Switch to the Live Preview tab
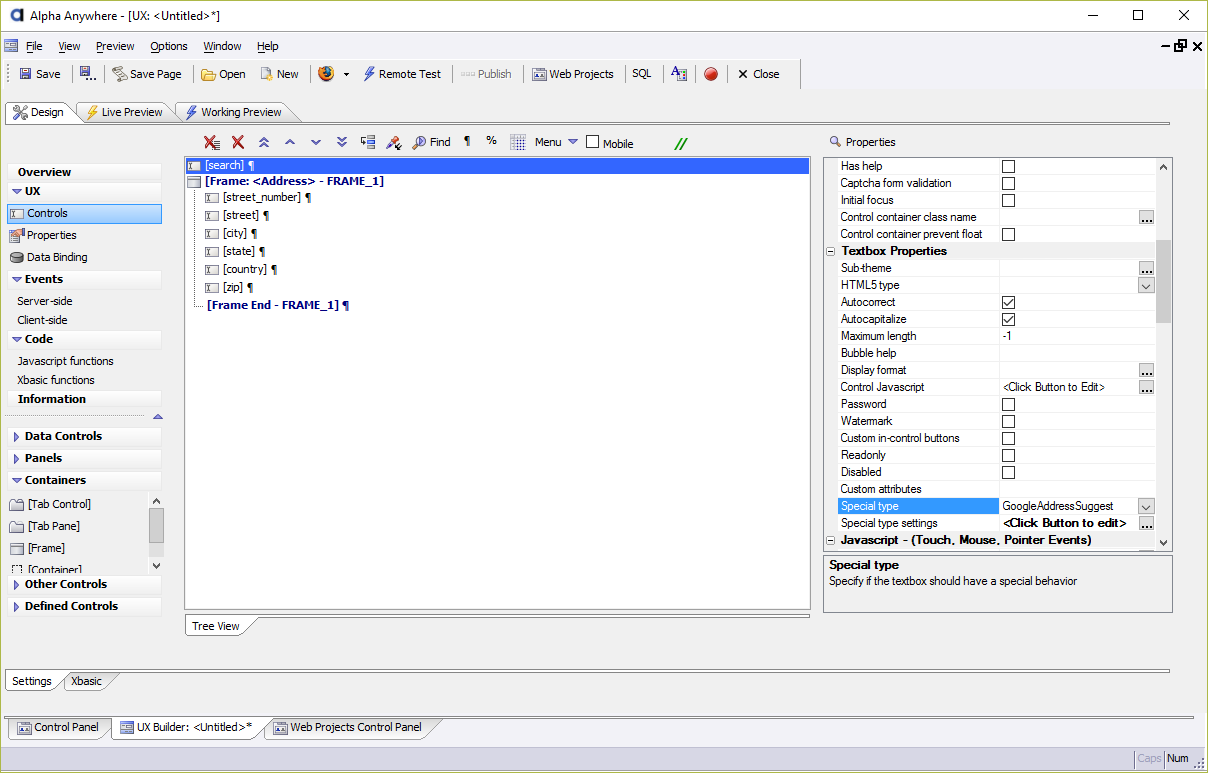The height and width of the screenshot is (773, 1208). pos(124,112)
